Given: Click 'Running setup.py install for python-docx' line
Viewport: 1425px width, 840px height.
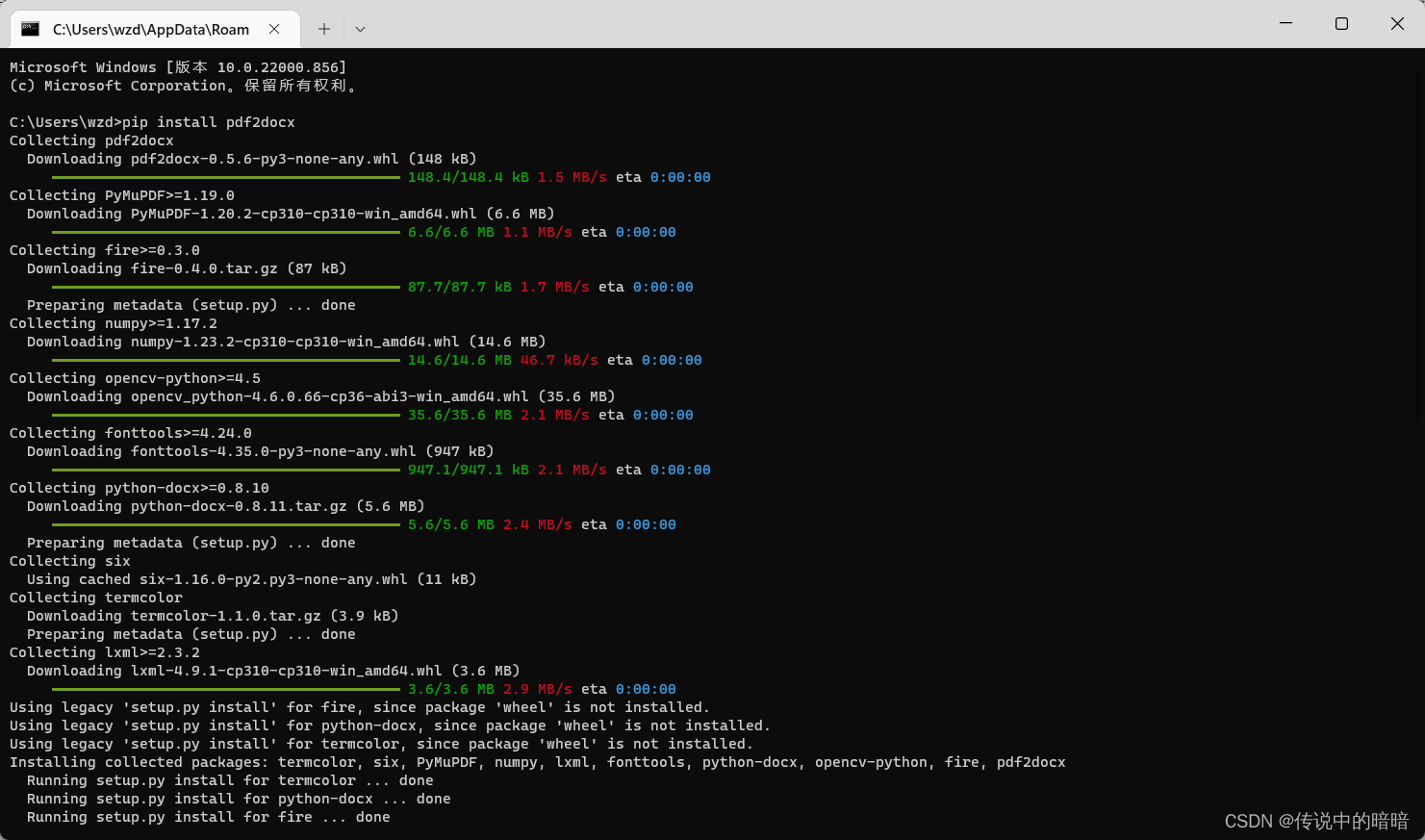Looking at the screenshot, I should click(x=239, y=799).
